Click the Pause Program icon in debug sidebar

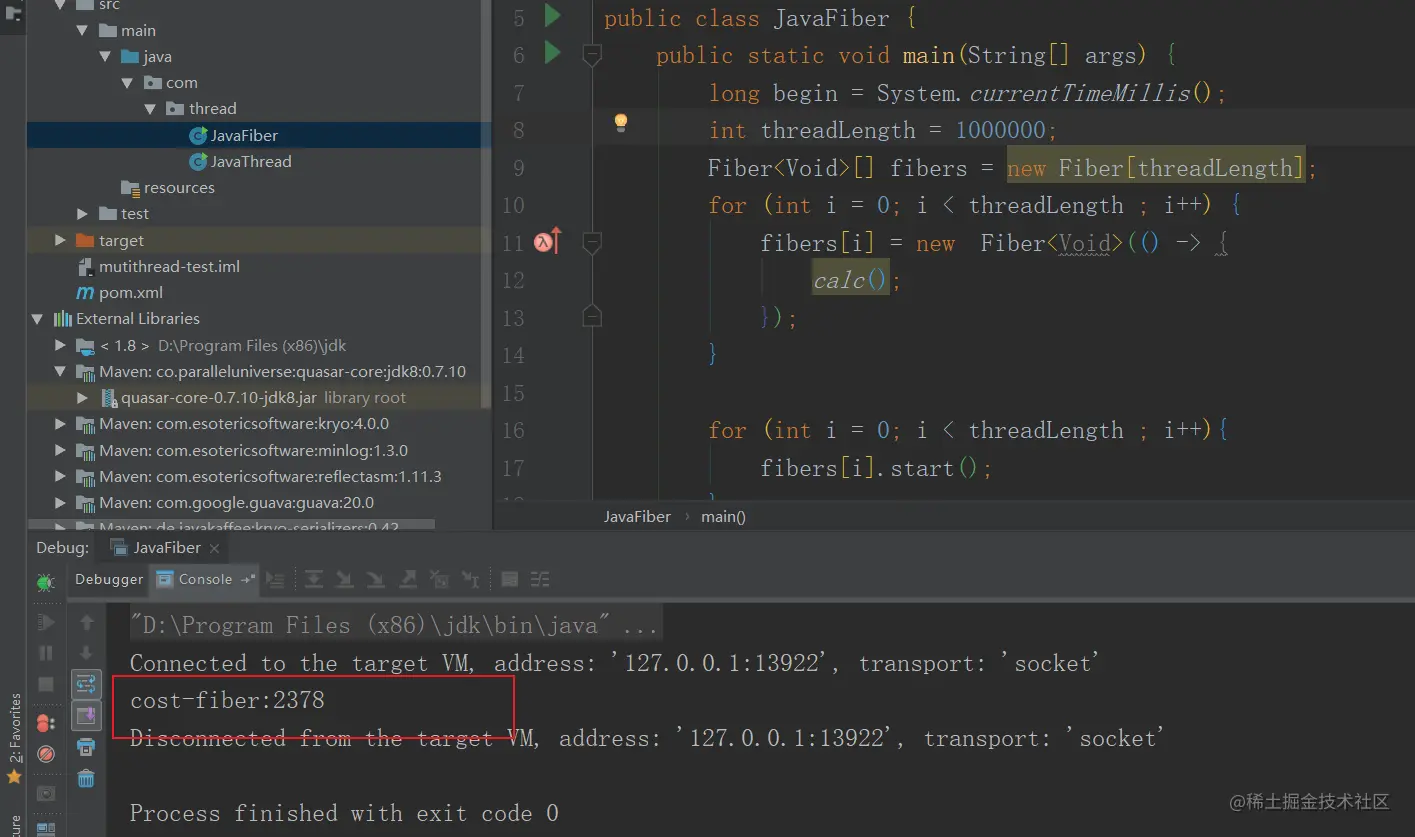coord(46,653)
